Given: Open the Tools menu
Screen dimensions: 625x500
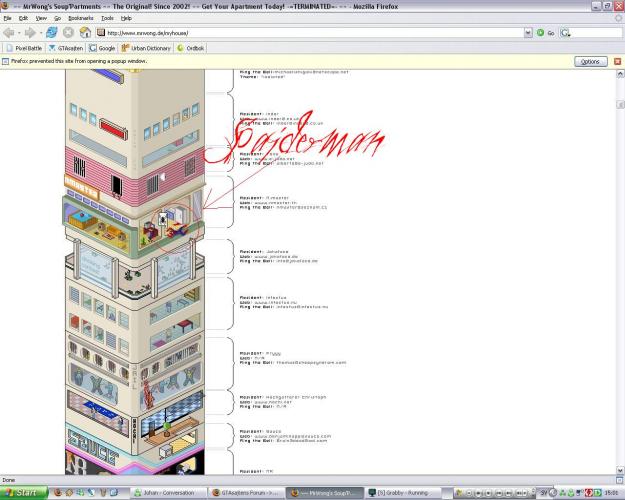Looking at the screenshot, I should [x=107, y=18].
